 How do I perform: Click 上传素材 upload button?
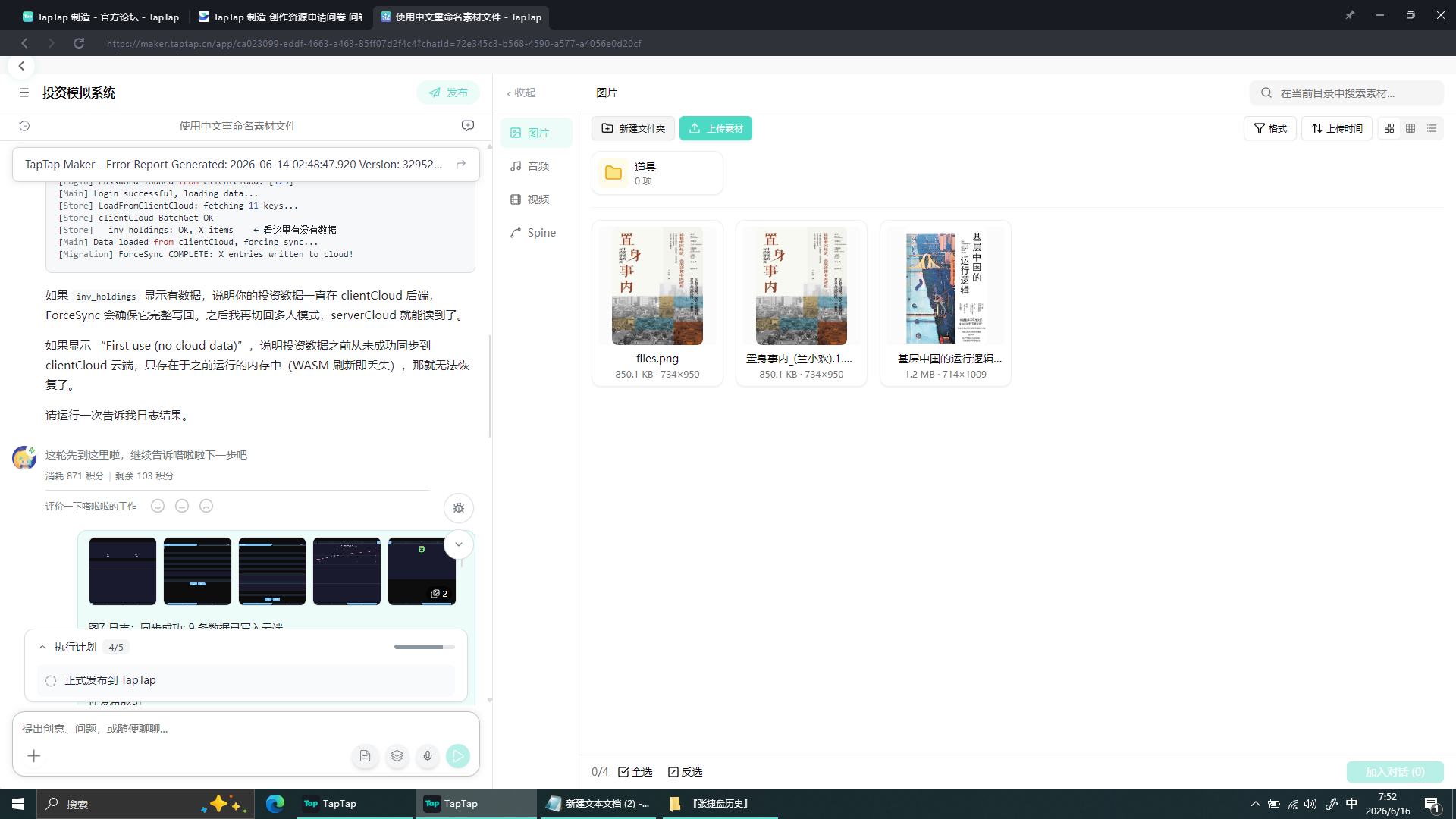tap(716, 128)
